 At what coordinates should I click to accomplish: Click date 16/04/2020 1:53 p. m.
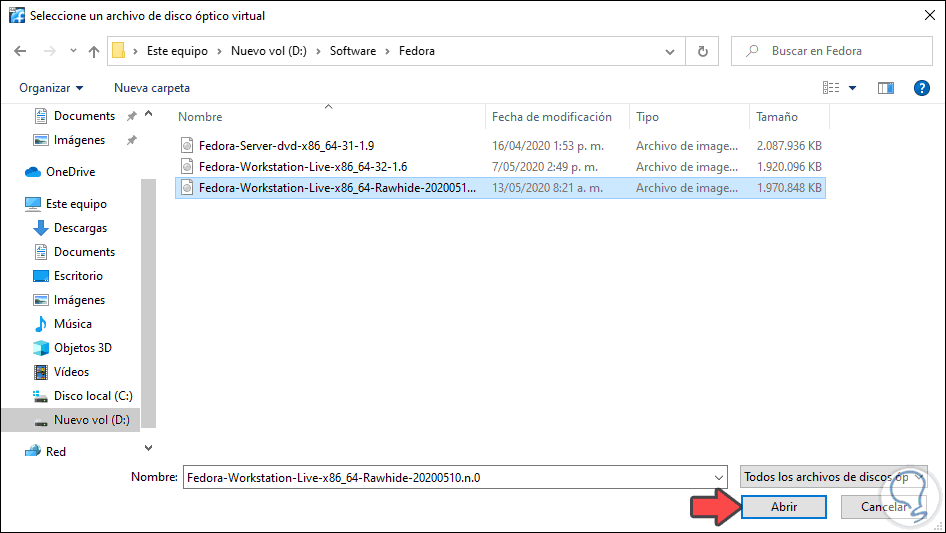(x=548, y=145)
